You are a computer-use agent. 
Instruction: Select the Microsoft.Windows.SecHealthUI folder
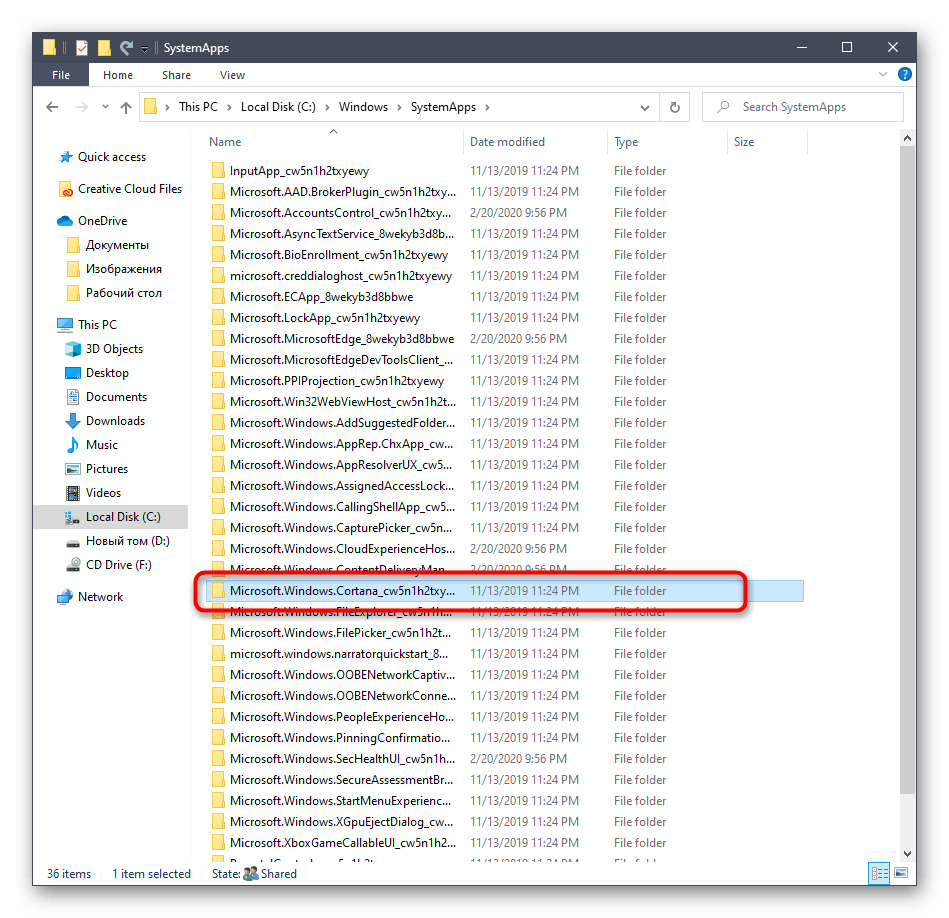[x=505, y=759]
